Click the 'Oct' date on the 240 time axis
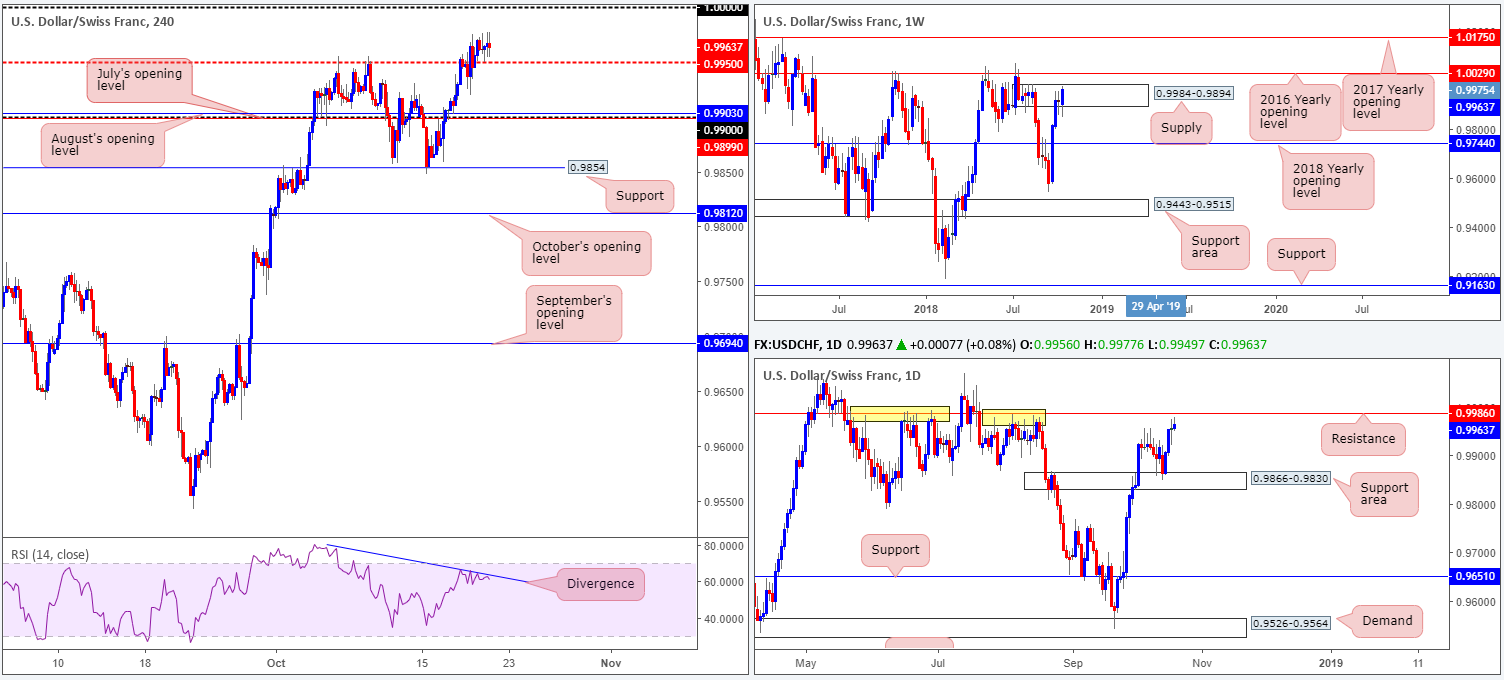Screen dimensions: 1504x680 tap(277, 663)
